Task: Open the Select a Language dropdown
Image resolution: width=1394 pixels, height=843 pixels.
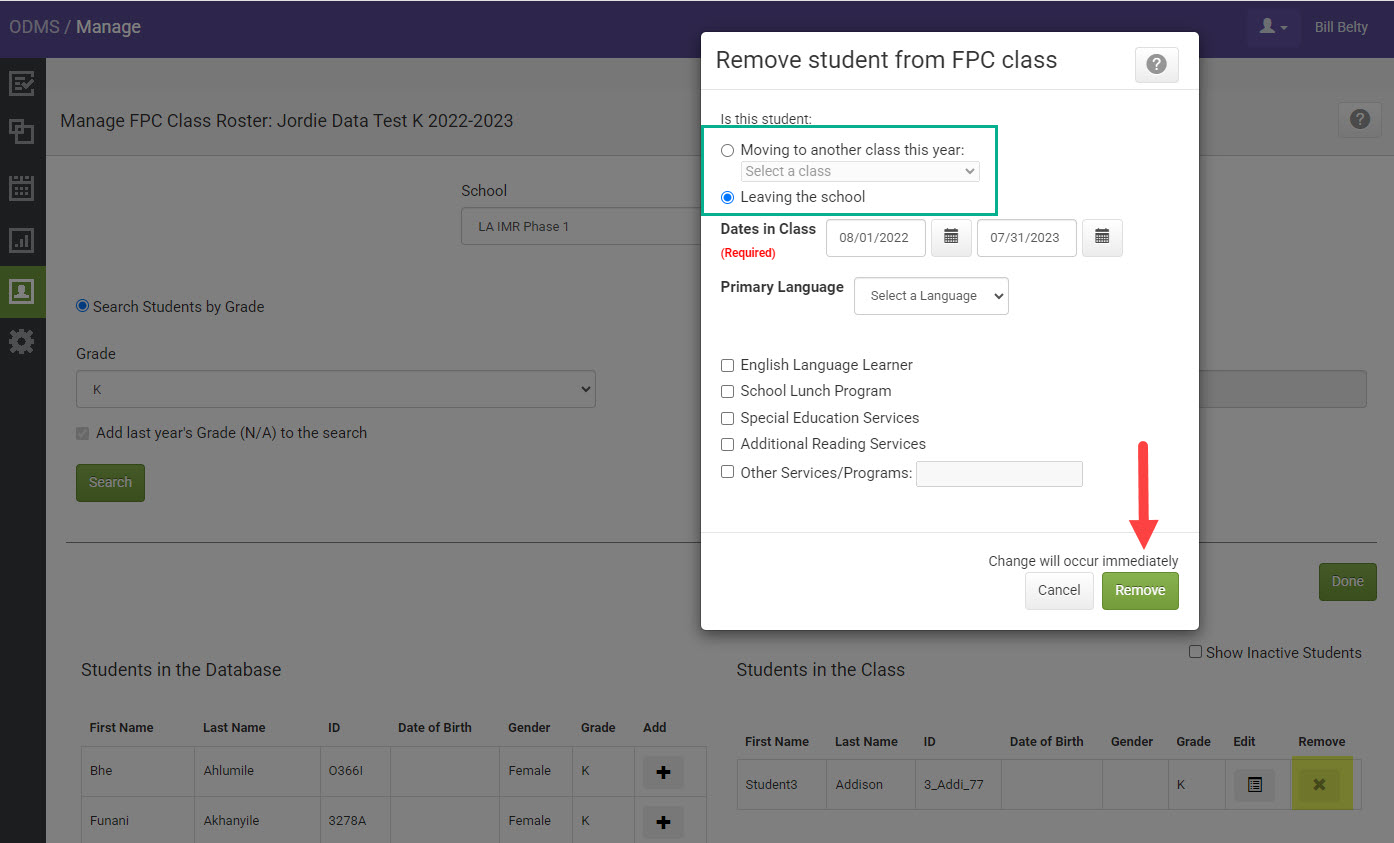Action: coord(931,296)
